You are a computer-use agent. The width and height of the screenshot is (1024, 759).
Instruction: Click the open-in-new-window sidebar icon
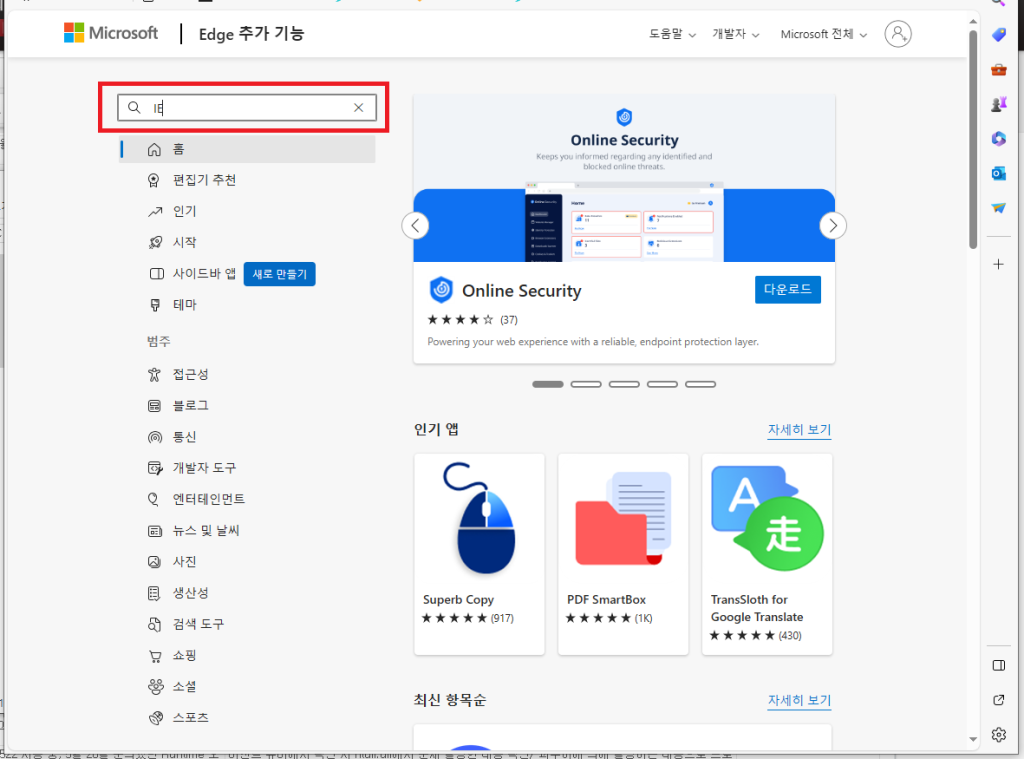coord(999,700)
